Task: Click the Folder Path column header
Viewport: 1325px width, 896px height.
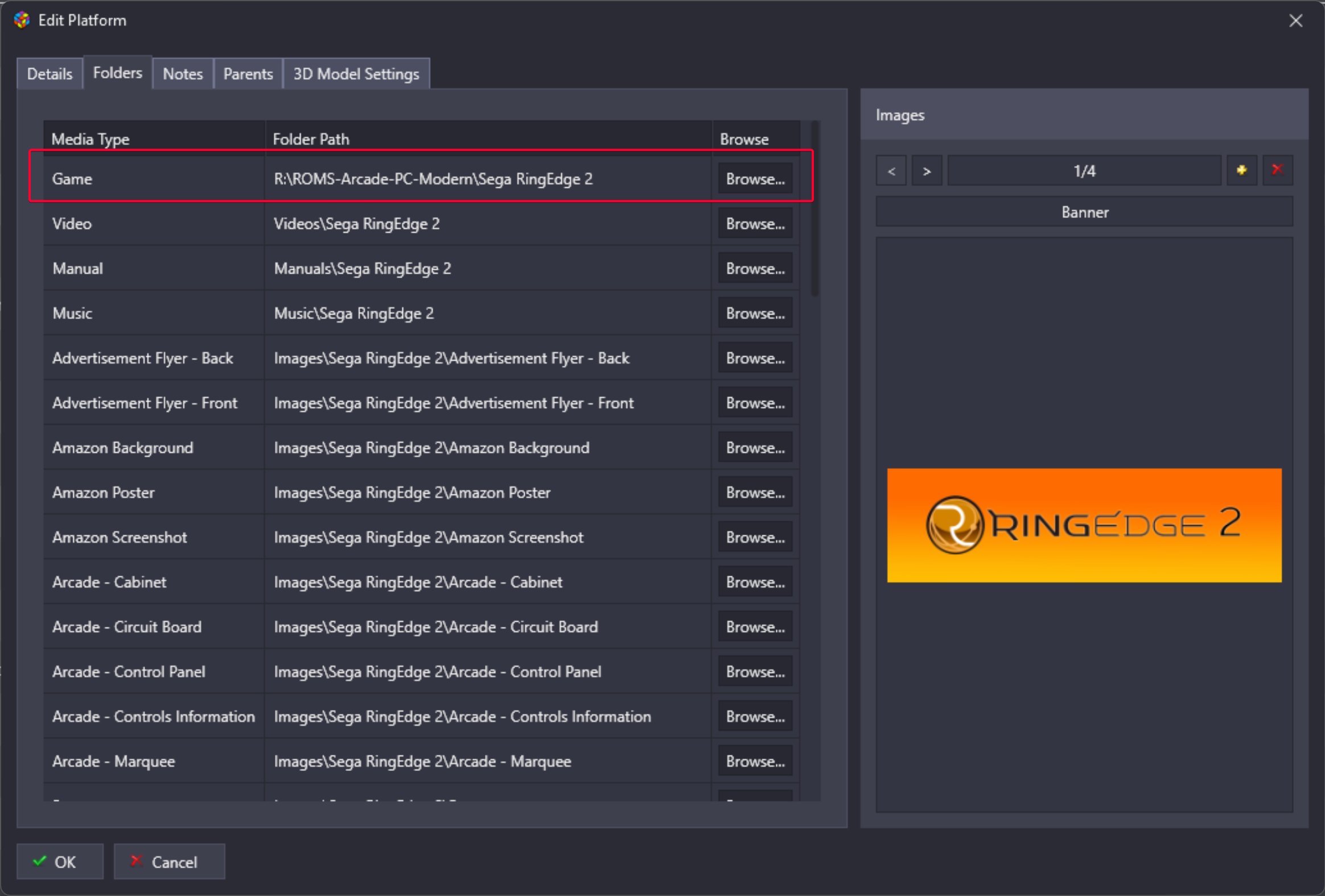Action: pyautogui.click(x=488, y=138)
